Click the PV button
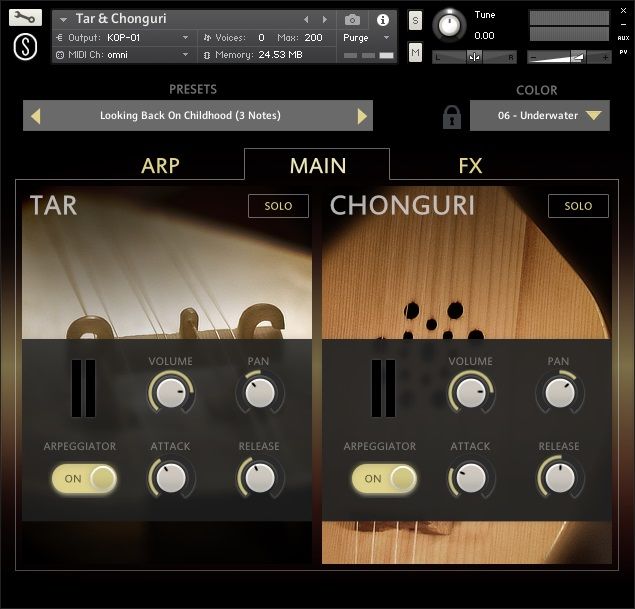635x609 pixels. pyautogui.click(x=623, y=52)
